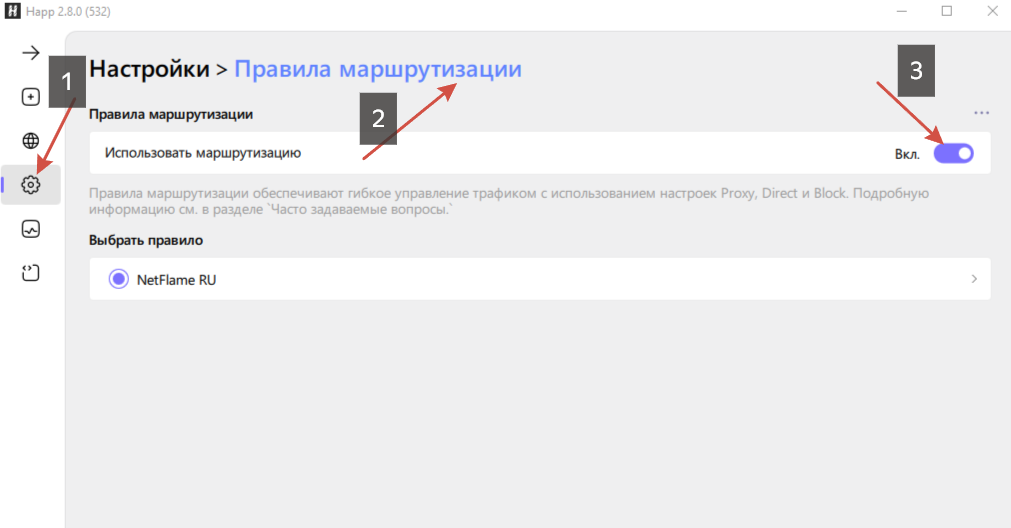Click the NetFlame RU rule name
The height and width of the screenshot is (528, 1011).
[176, 280]
